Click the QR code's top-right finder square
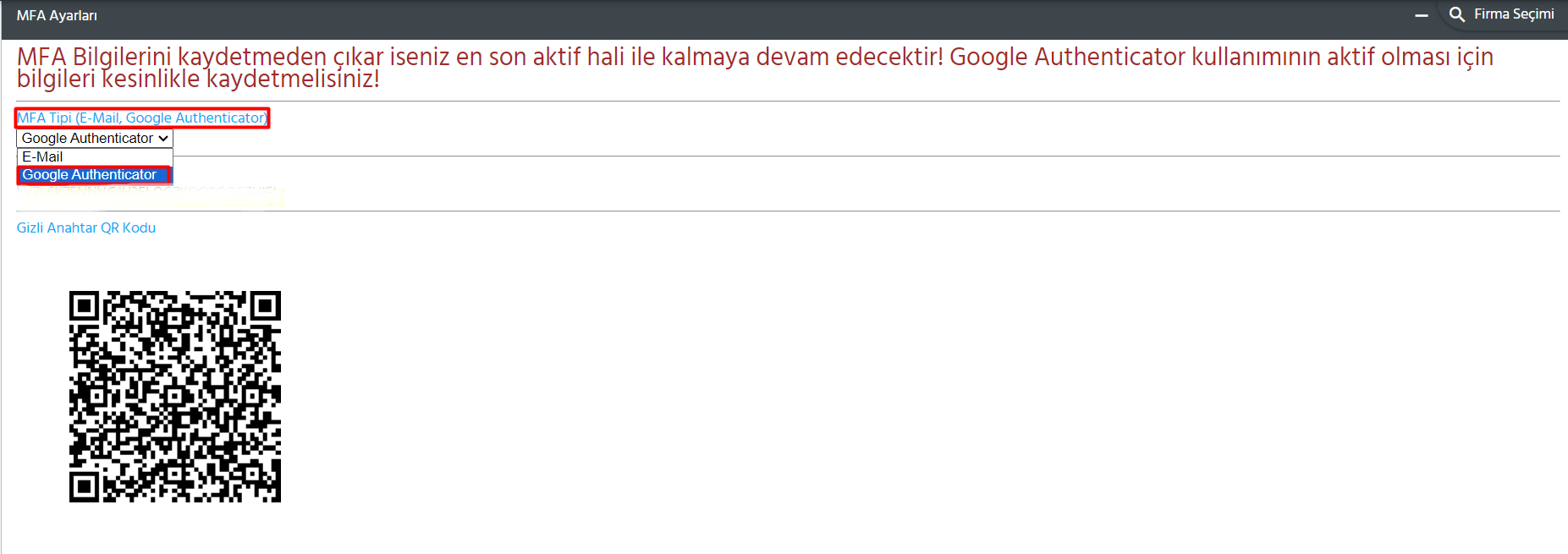Screen dimensions: 1568x554 click(x=266, y=305)
